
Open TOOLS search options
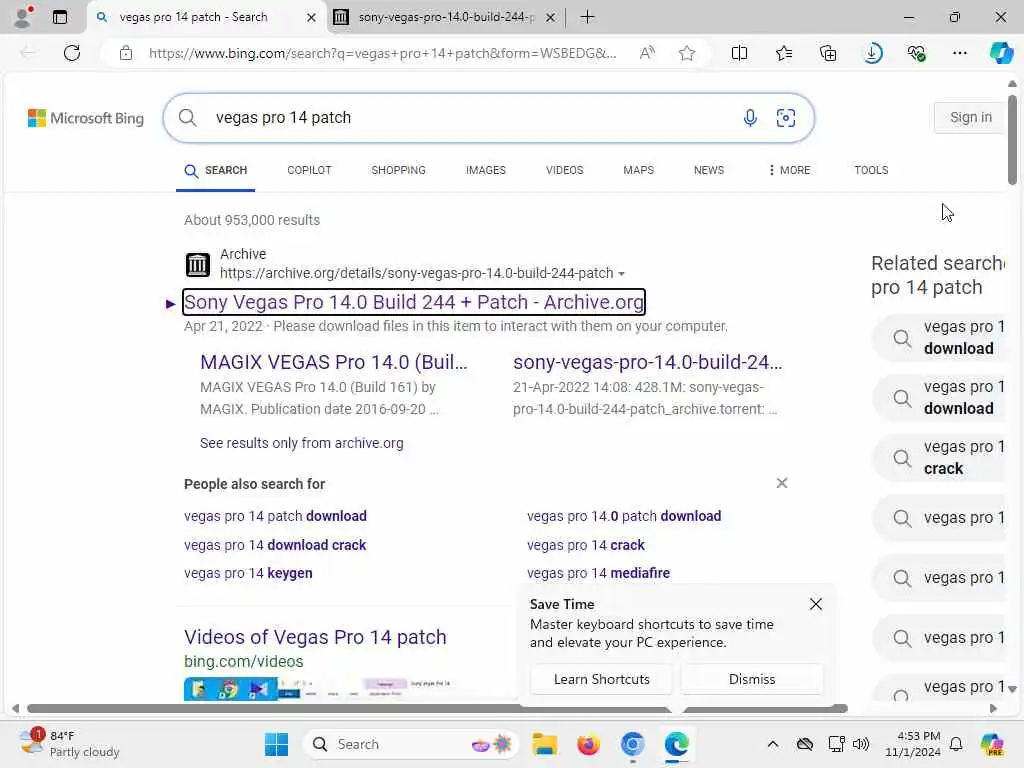coord(871,170)
